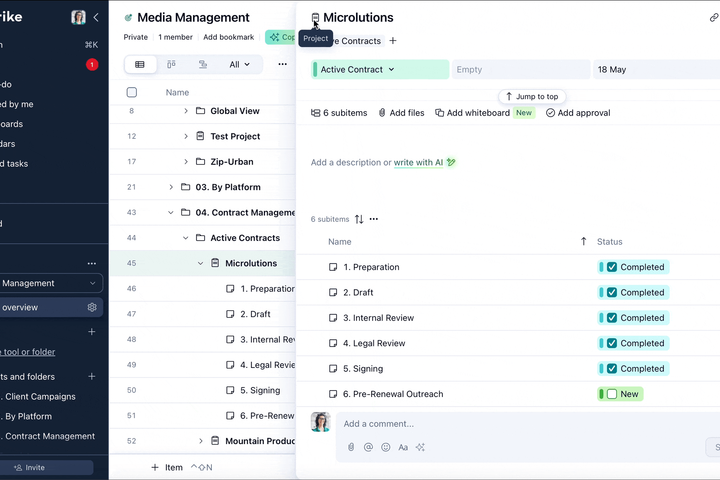Open the All filter dropdown
The height and width of the screenshot is (480, 720).
(239, 64)
